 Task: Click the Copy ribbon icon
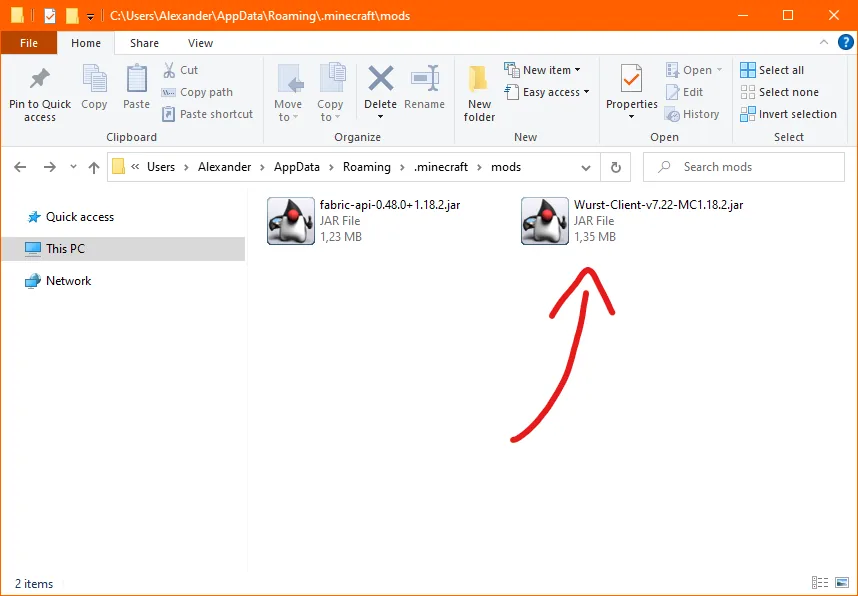pyautogui.click(x=94, y=78)
